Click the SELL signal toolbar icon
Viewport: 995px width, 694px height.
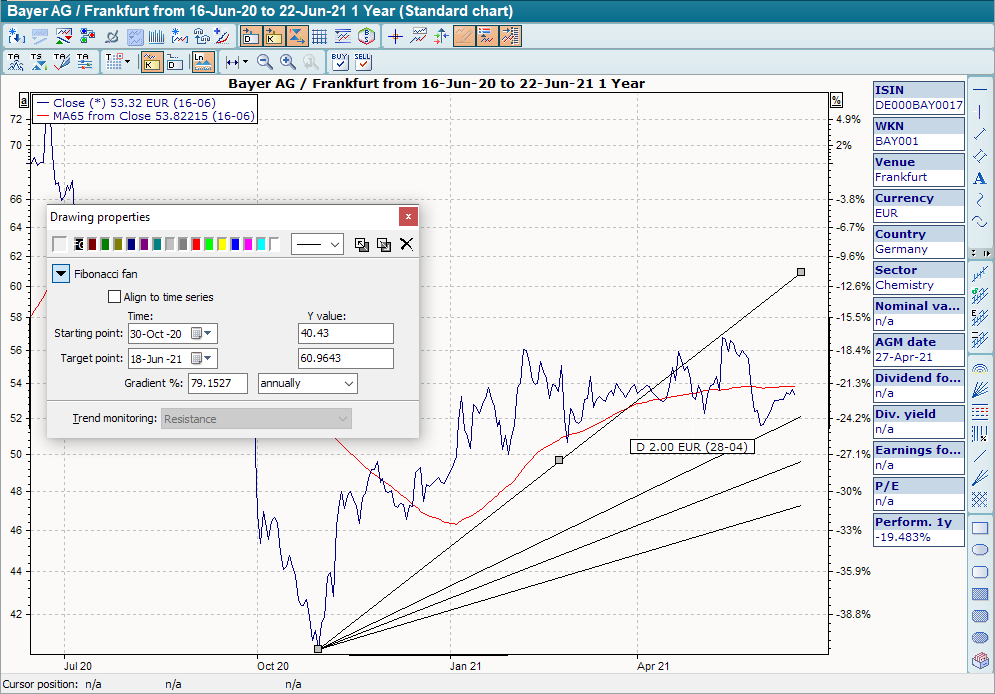click(x=363, y=62)
